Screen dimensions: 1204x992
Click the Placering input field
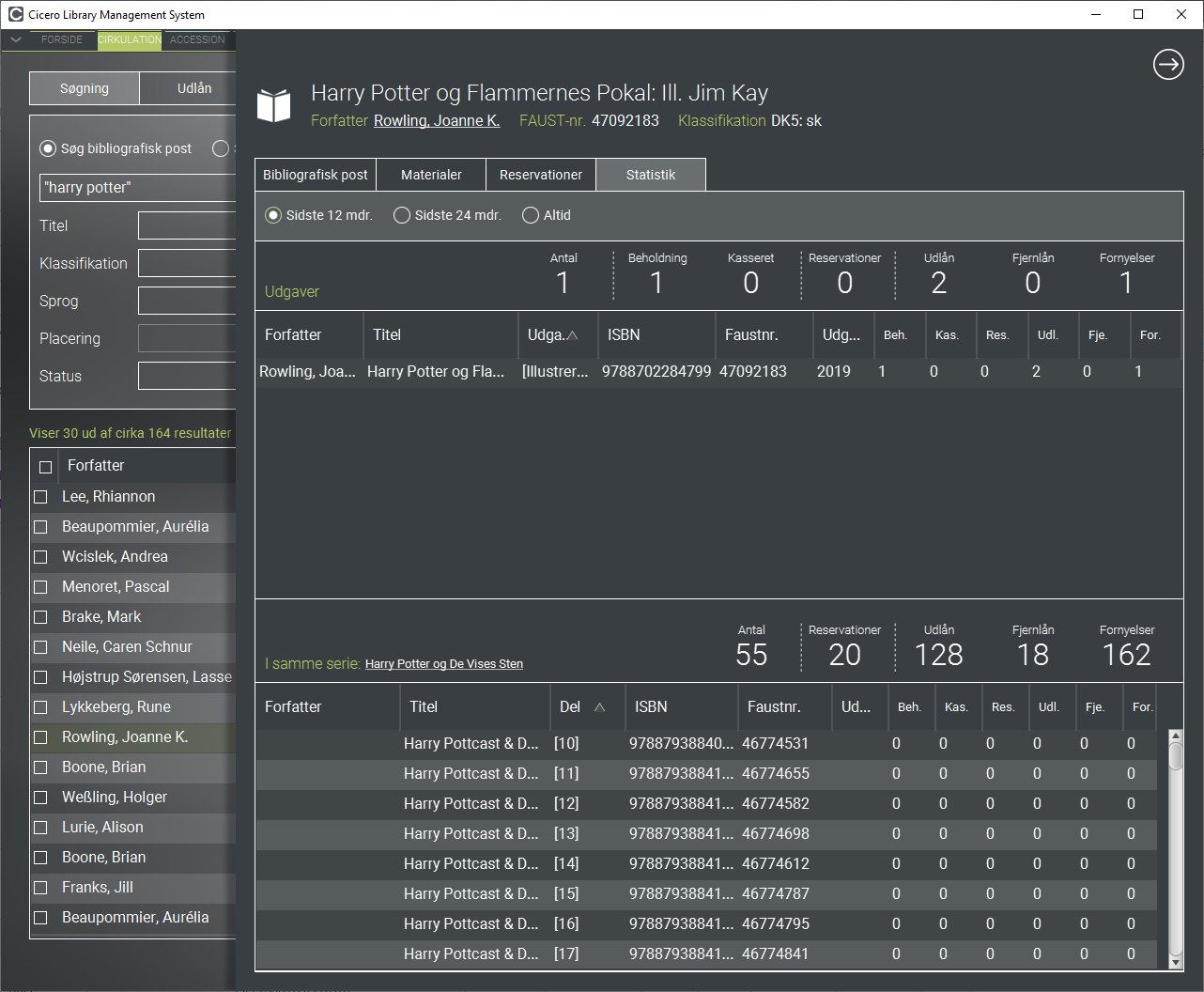pyautogui.click(x=187, y=338)
